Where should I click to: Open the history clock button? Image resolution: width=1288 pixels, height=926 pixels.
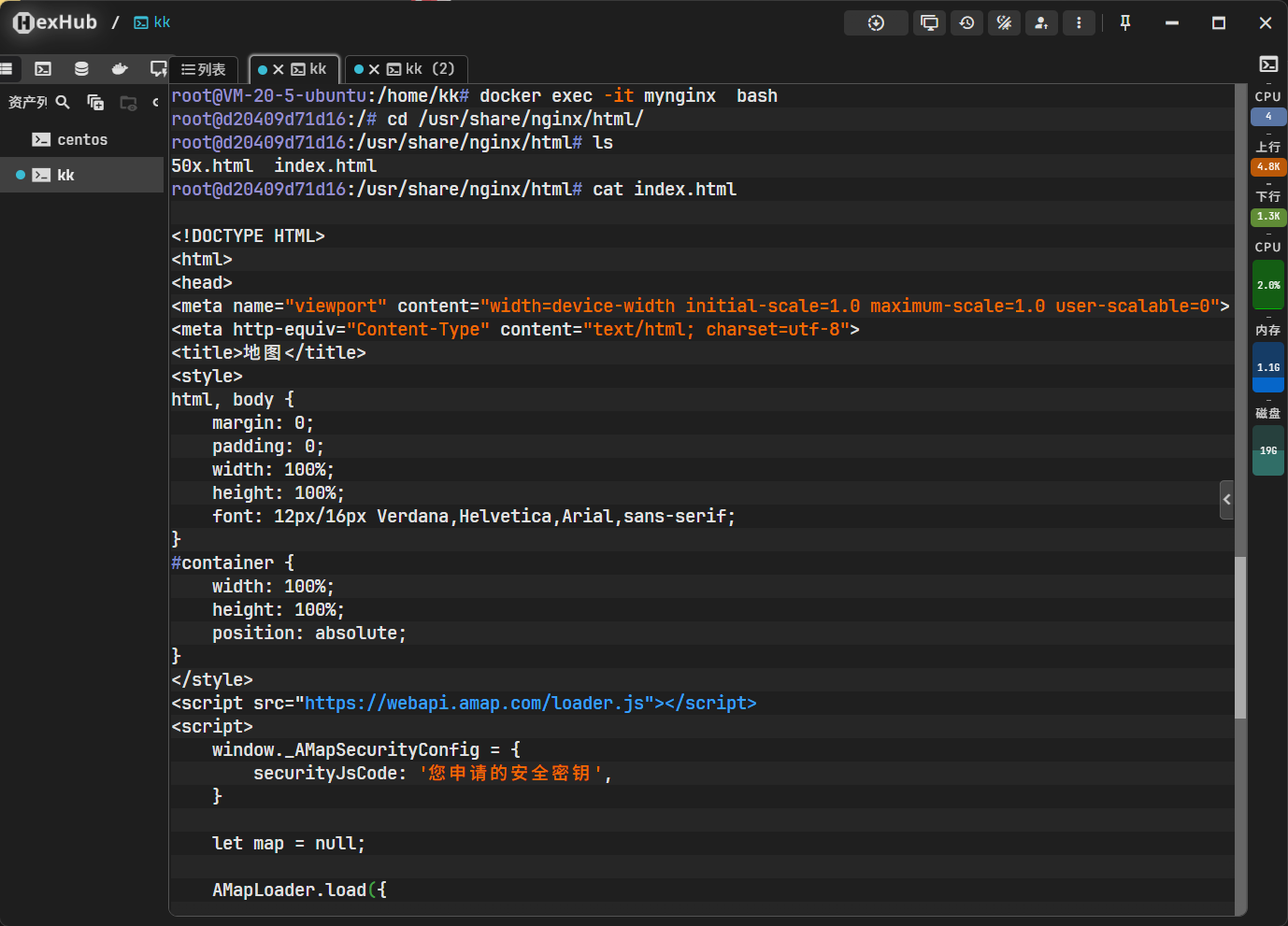coord(966,22)
